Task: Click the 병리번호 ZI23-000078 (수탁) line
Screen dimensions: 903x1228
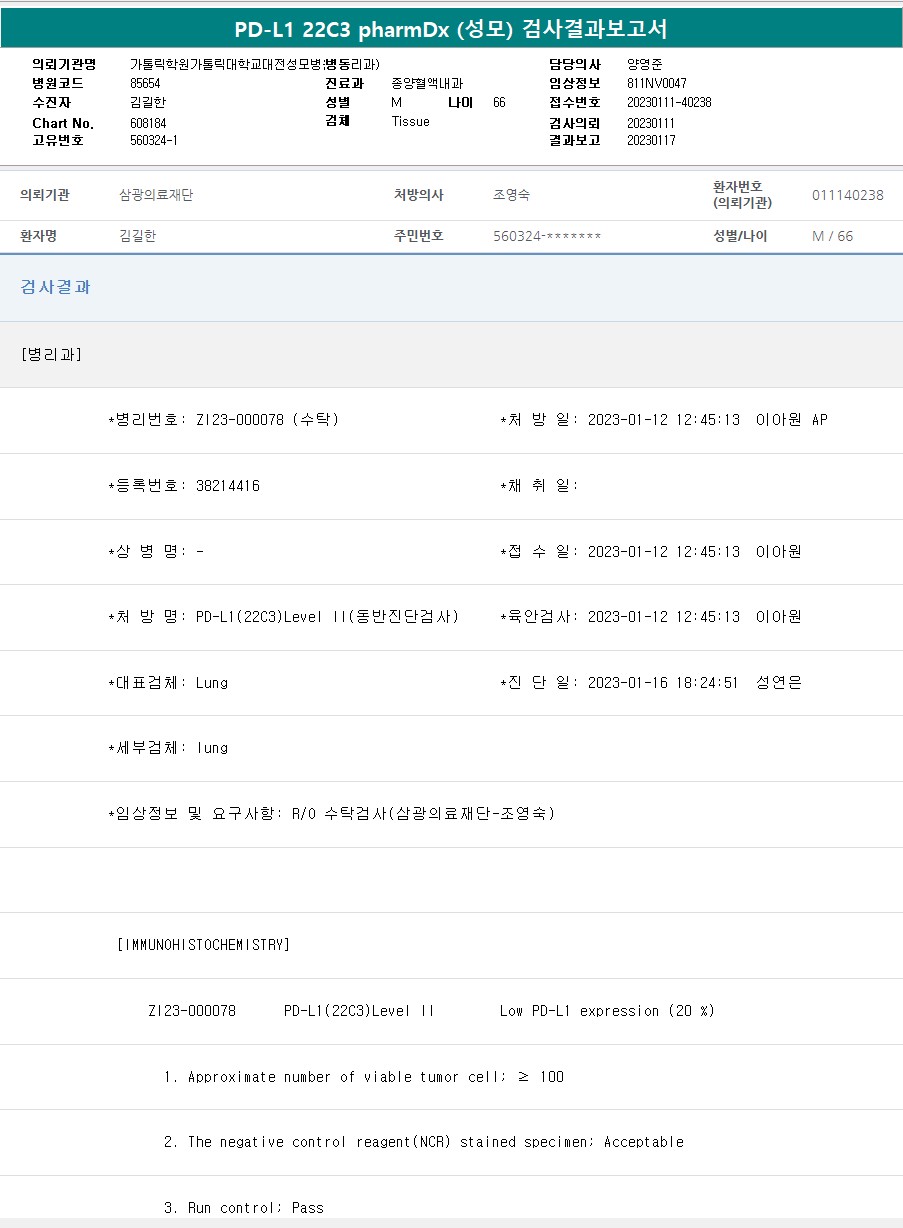Action: coord(223,420)
